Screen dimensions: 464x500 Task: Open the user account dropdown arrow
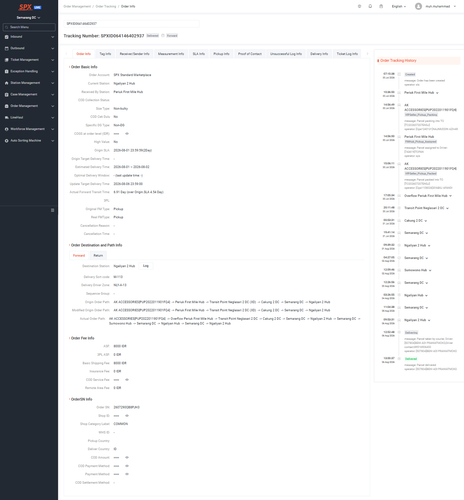pyautogui.click(x=455, y=6)
